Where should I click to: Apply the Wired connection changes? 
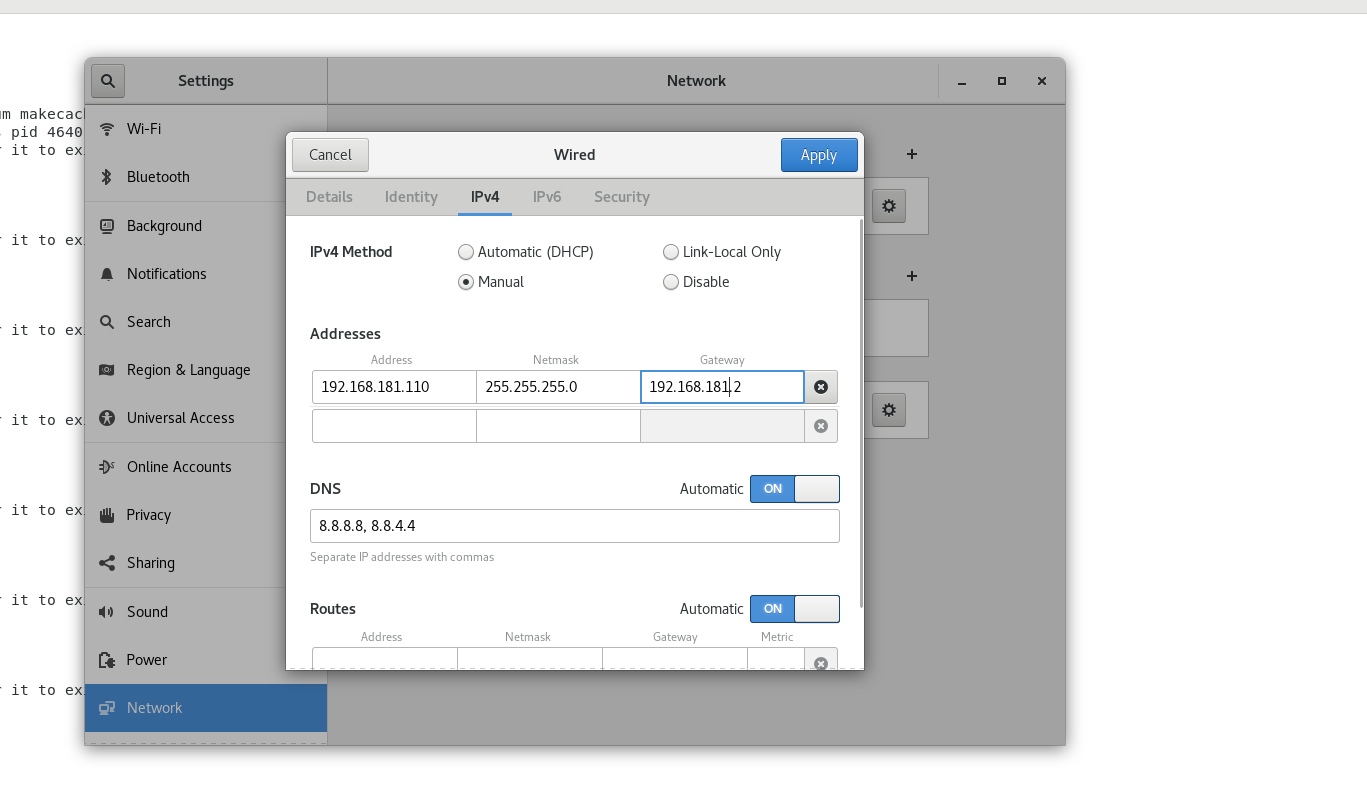819,155
